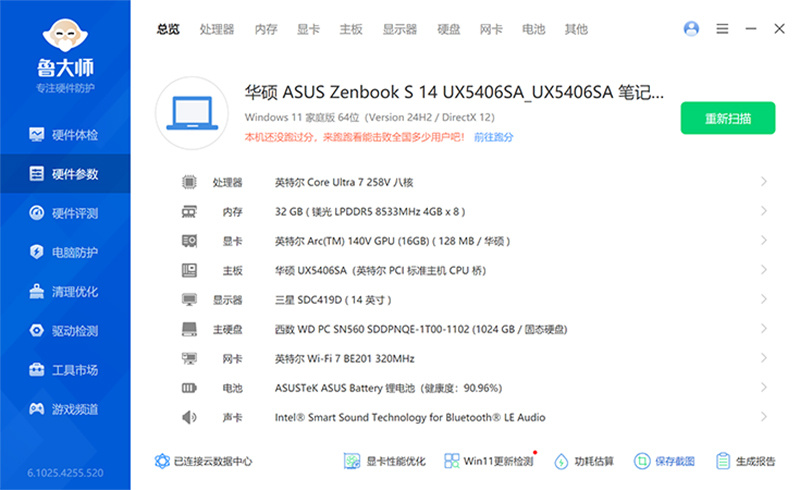Click Intel Smart Sound Technology text
The image size is (800, 490).
410,418
